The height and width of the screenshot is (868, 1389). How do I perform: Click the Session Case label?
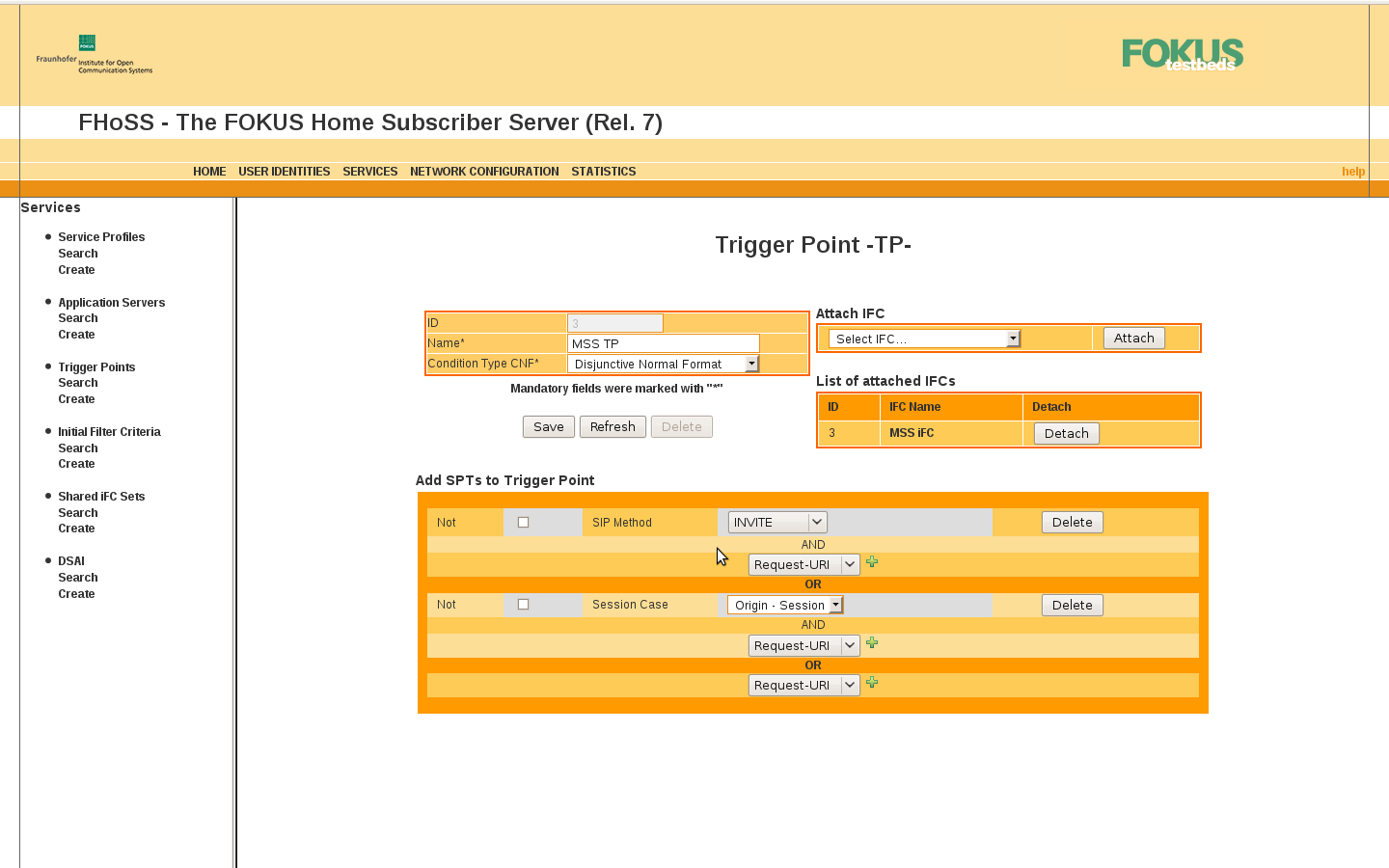point(630,605)
